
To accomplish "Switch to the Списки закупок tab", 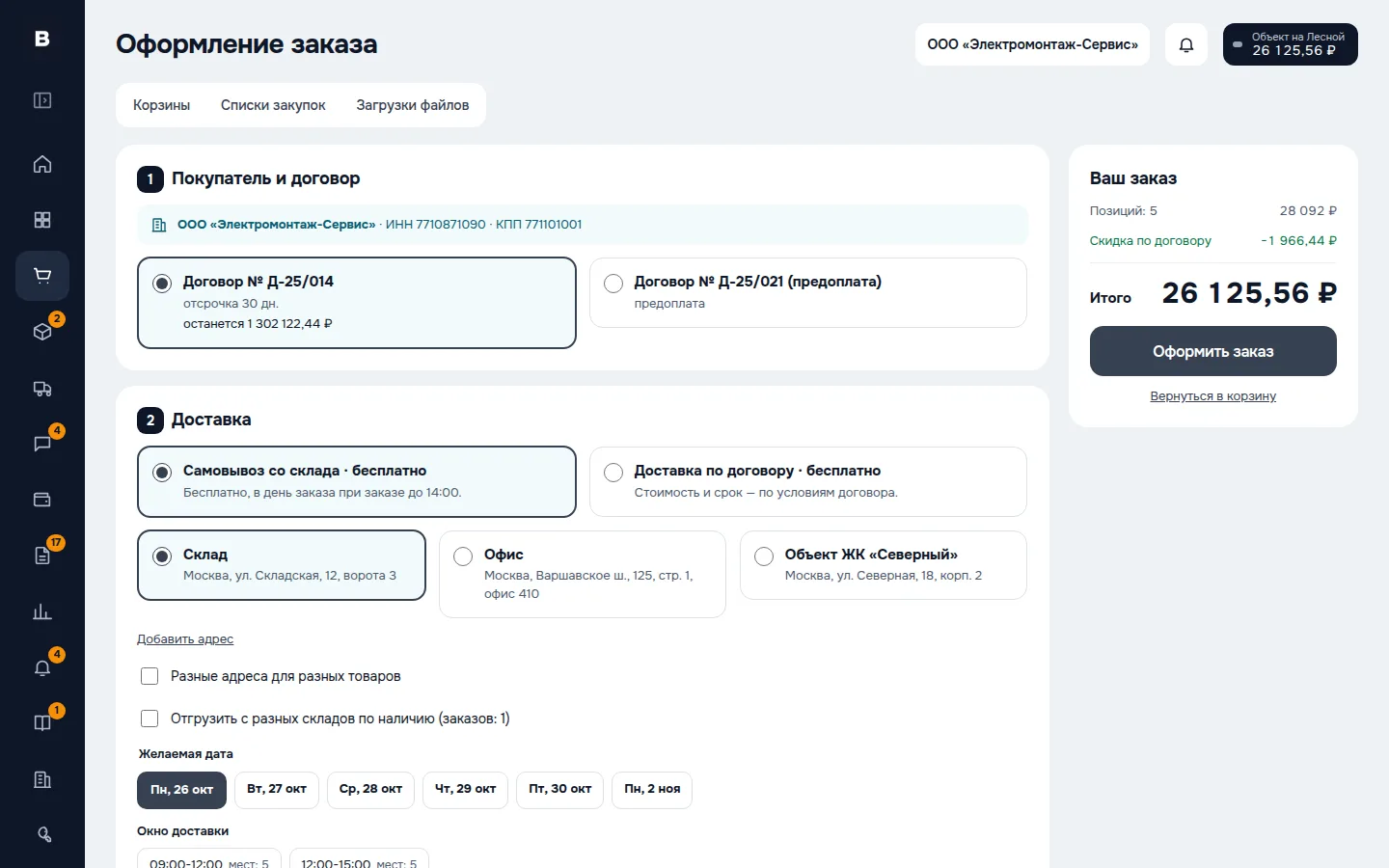I will (x=273, y=105).
